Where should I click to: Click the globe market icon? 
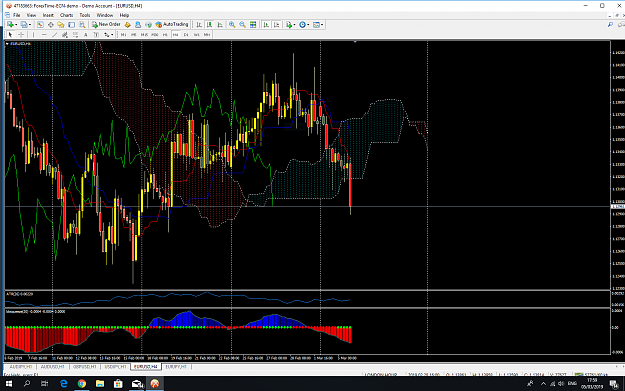click(x=148, y=25)
